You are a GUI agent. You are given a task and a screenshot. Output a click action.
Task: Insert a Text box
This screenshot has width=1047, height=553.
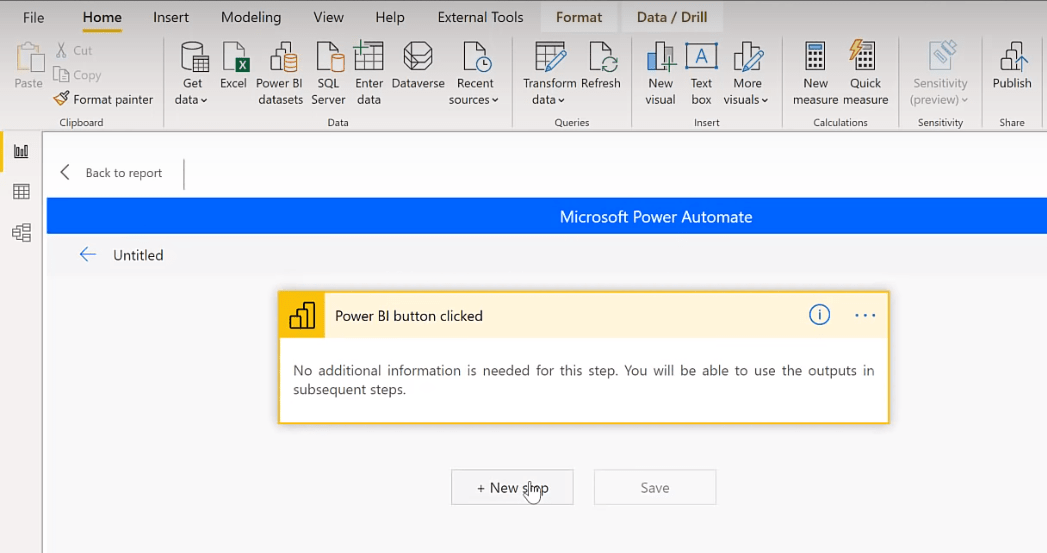pyautogui.click(x=701, y=73)
